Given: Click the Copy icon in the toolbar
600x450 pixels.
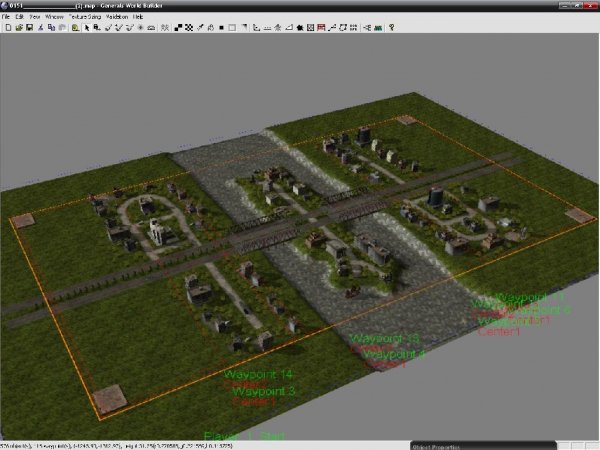Looking at the screenshot, I should 52,28.
